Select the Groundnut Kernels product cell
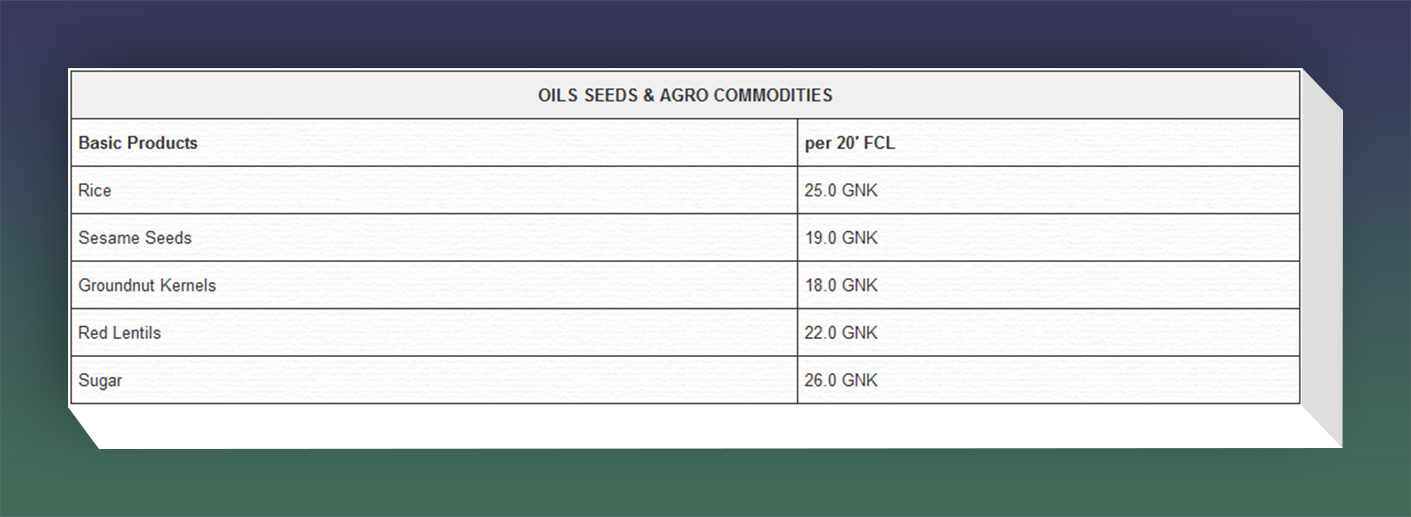This screenshot has width=1411, height=517. point(147,285)
